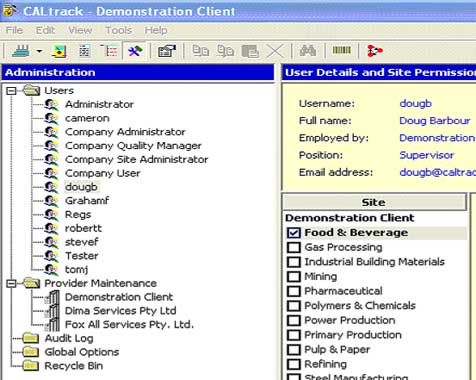Image resolution: width=476 pixels, height=380 pixels.
Task: Click the user icon beside stevef
Action: (51, 242)
